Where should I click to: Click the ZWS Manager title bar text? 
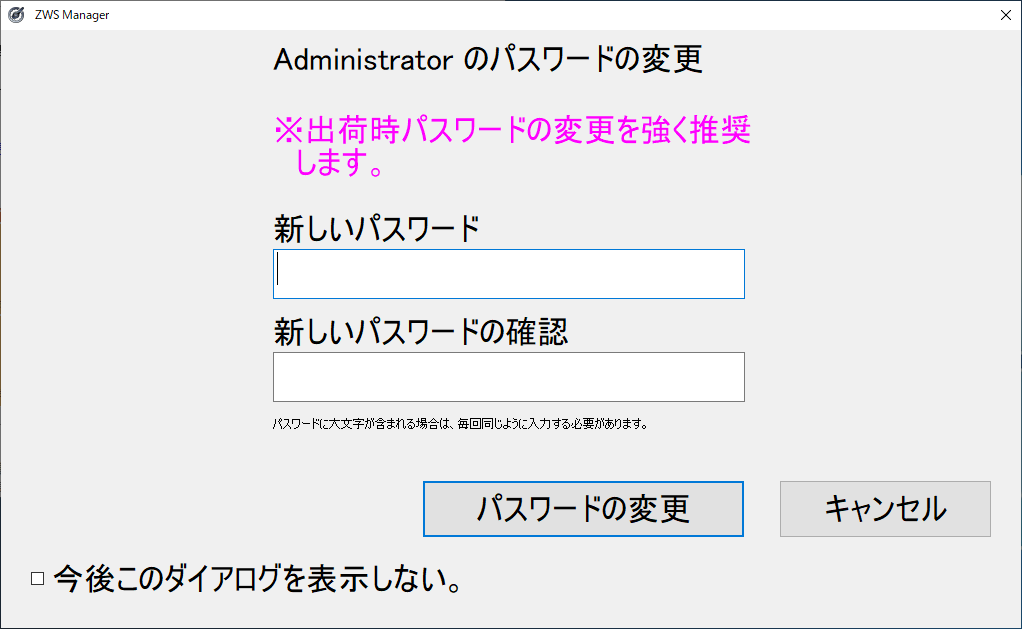(x=72, y=15)
